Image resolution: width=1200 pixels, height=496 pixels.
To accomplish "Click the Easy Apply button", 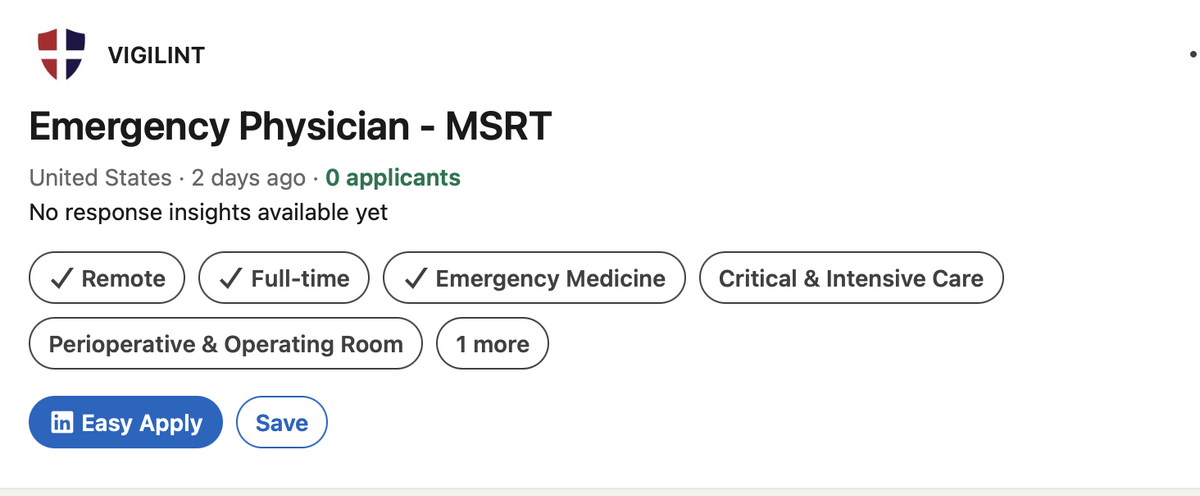I will (126, 422).
